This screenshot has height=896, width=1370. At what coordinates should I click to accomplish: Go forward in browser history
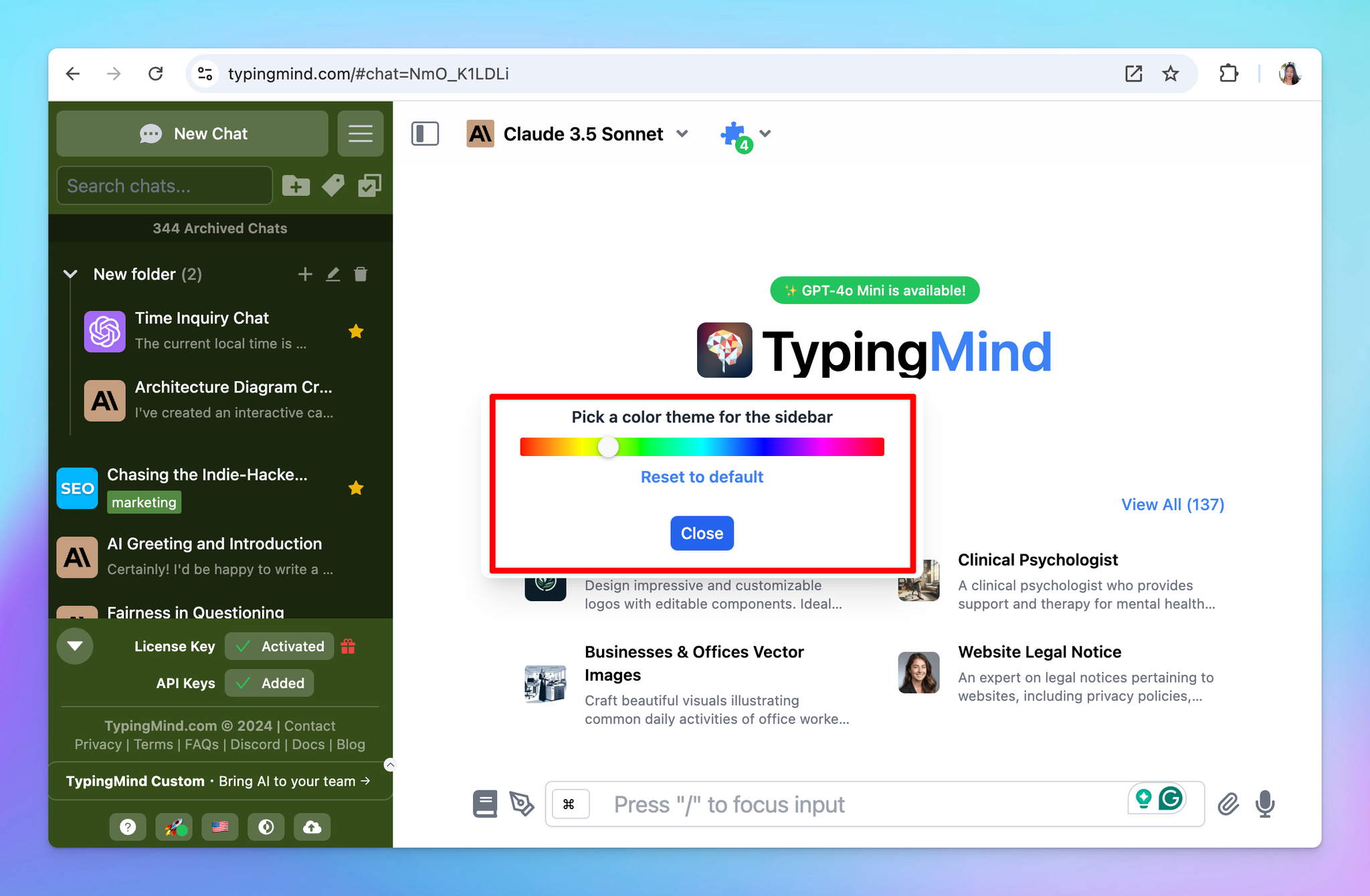pyautogui.click(x=114, y=74)
